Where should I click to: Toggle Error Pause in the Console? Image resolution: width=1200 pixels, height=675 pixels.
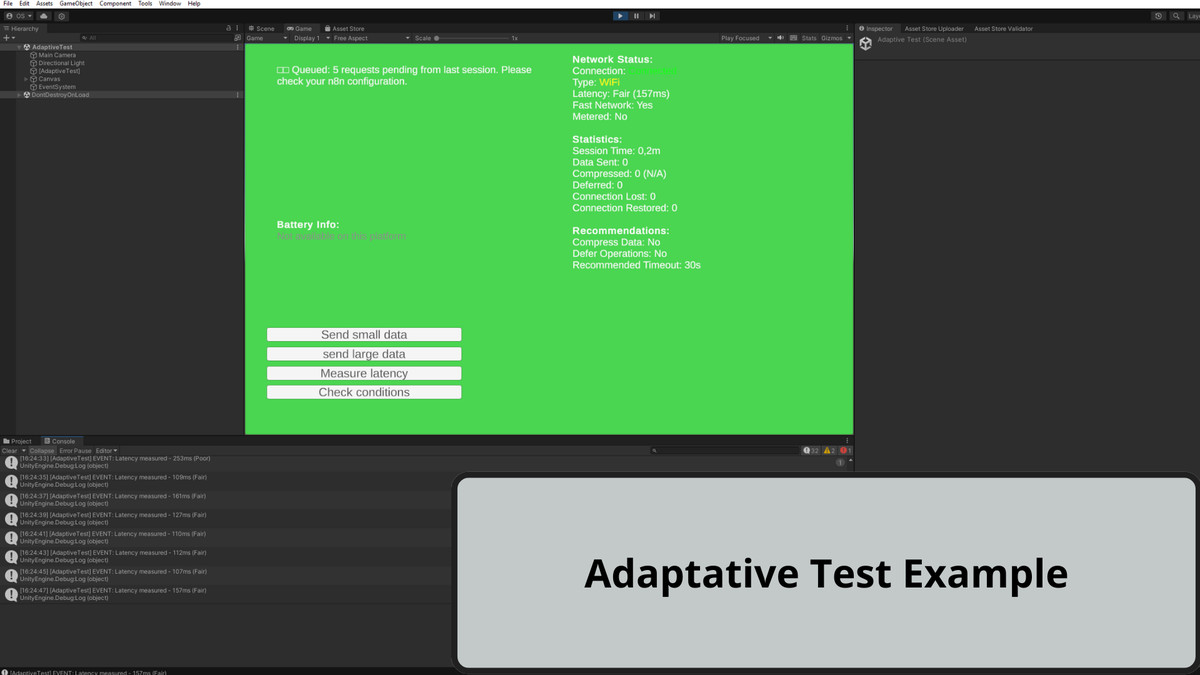[x=75, y=451]
